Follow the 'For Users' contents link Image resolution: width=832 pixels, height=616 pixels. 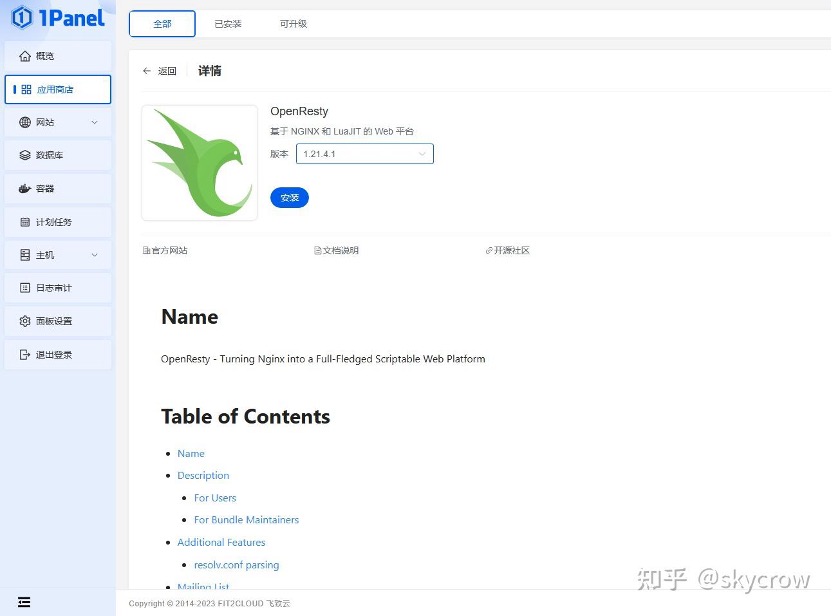[215, 498]
